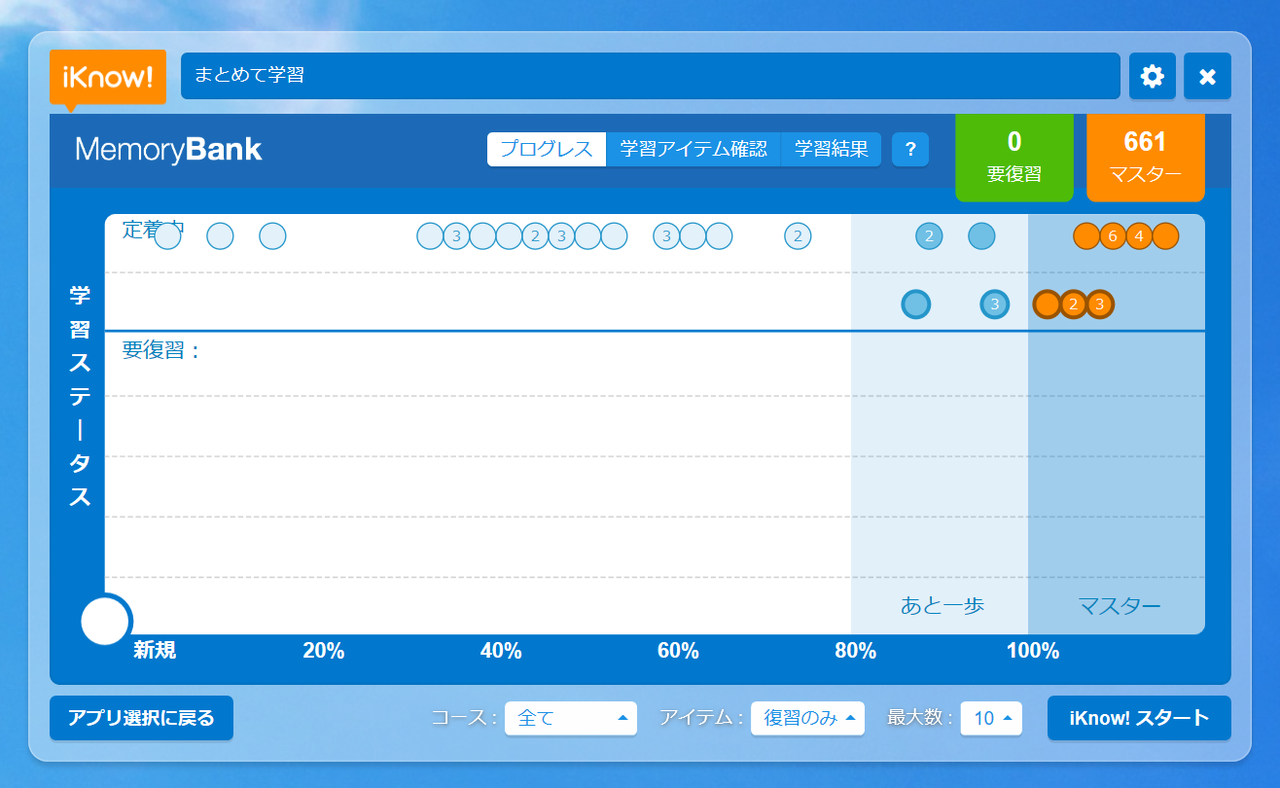
Task: Click the マスター zone label in chart
Action: pos(1119,605)
